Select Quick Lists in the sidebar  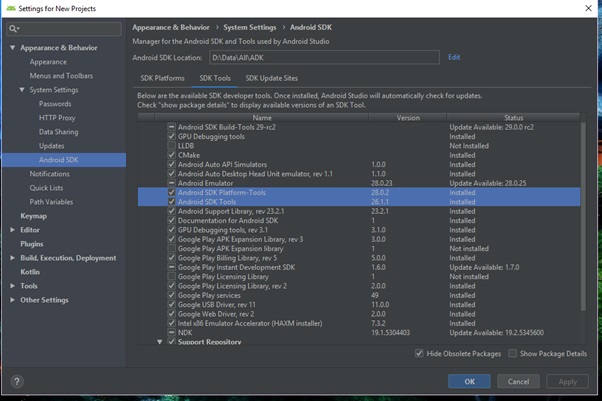click(46, 188)
